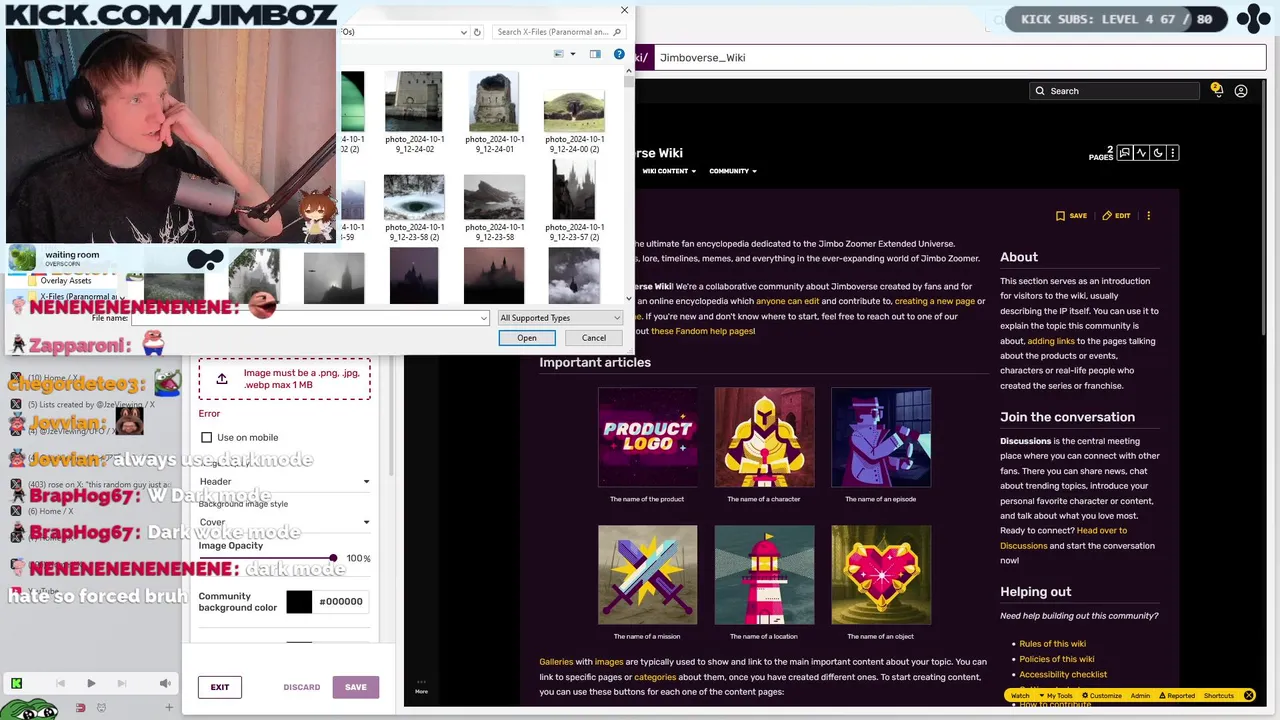This screenshot has height=720, width=1280.
Task: Open the Recent Wiki Activity pulse icon
Action: pyautogui.click(x=1141, y=153)
